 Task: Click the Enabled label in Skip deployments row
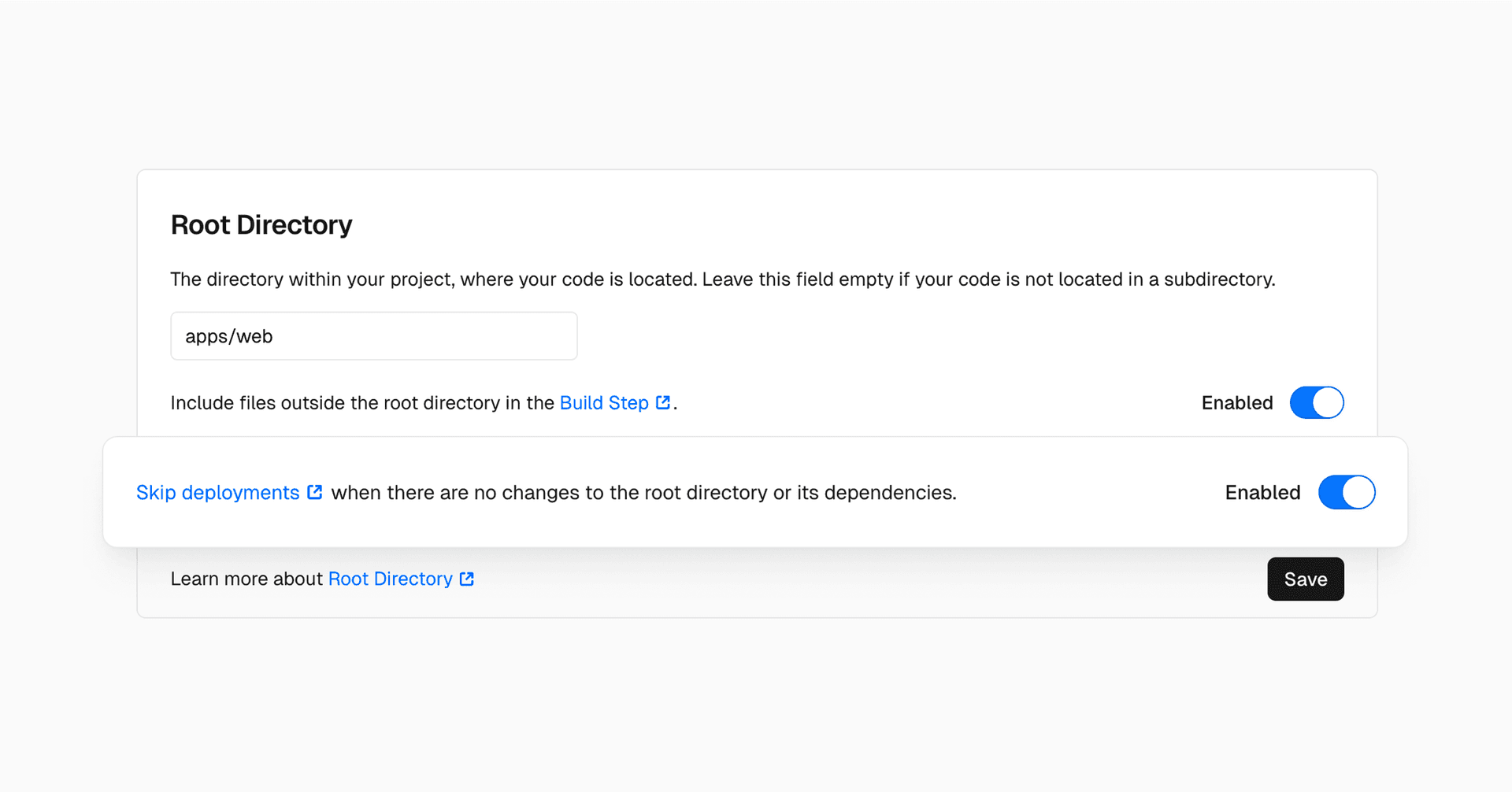coord(1262,493)
